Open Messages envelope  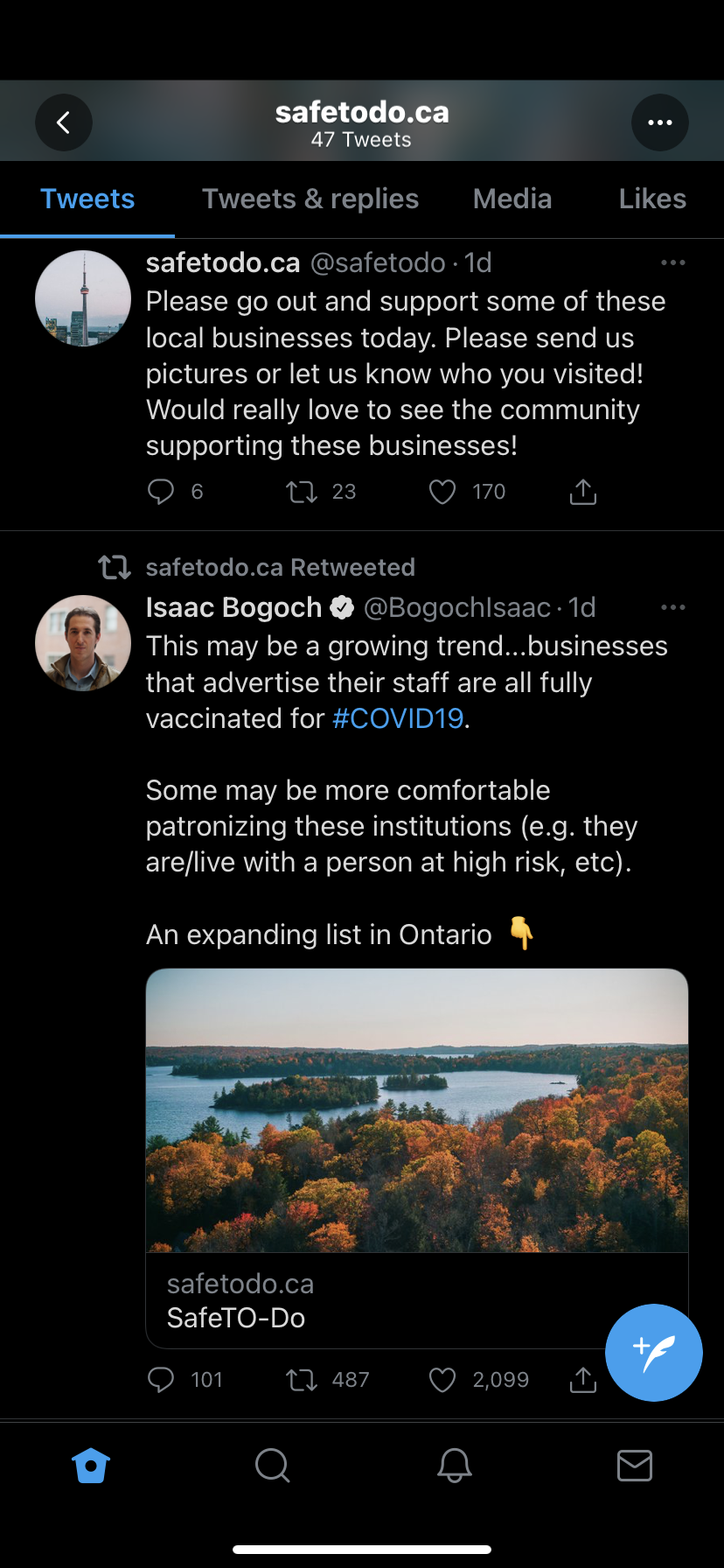coord(634,1465)
